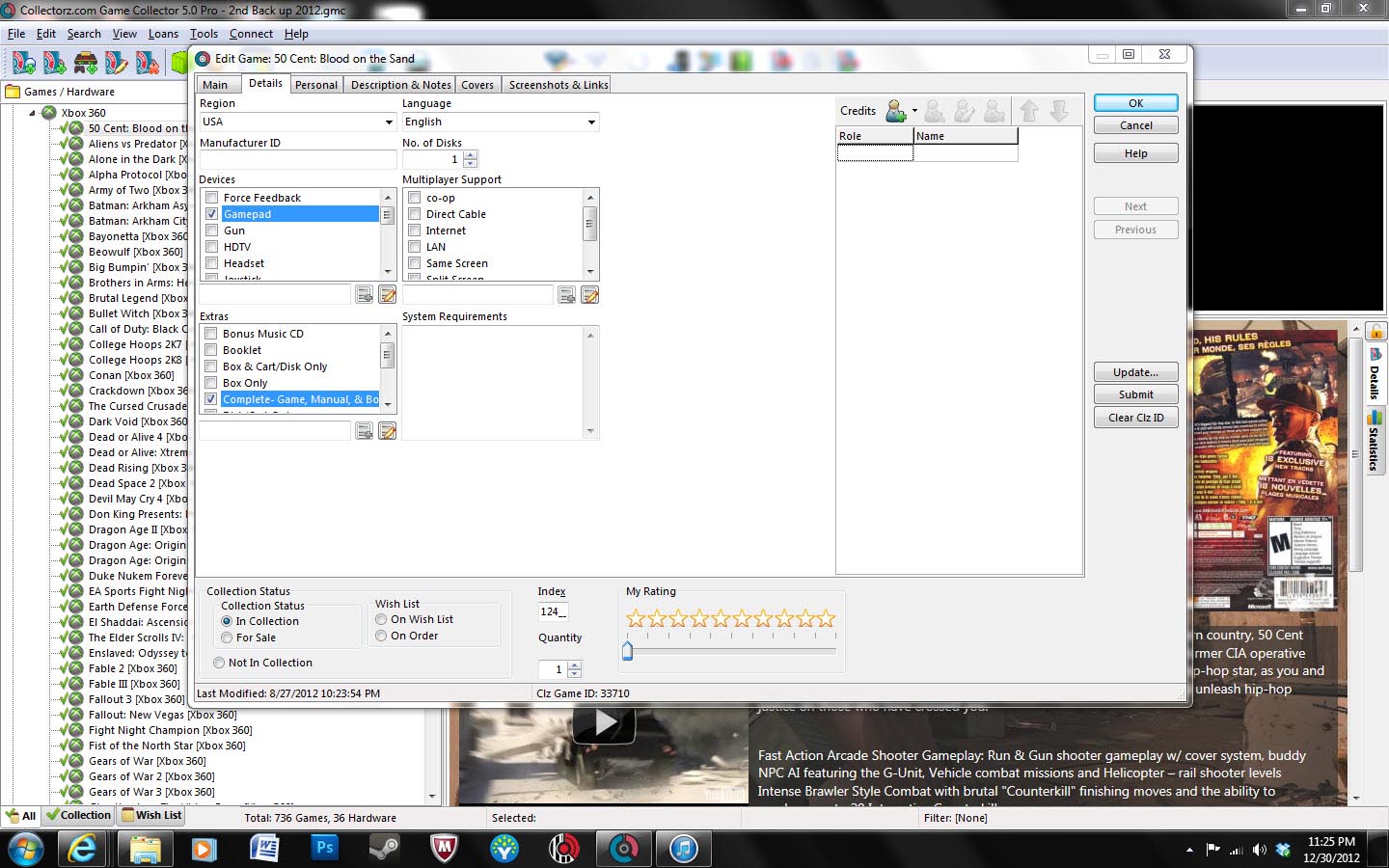The width and height of the screenshot is (1389, 868).
Task: Click the add-item icon below Devices list
Action: coord(365,294)
